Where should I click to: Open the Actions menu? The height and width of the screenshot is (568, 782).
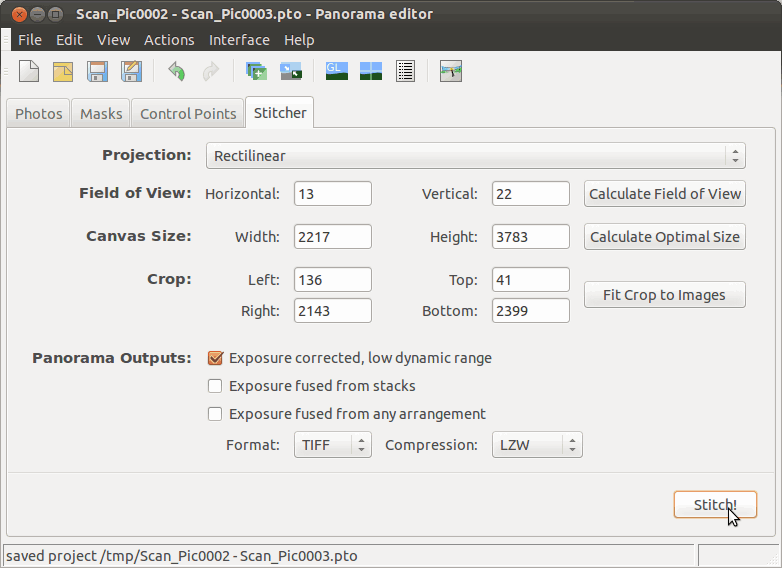click(169, 40)
